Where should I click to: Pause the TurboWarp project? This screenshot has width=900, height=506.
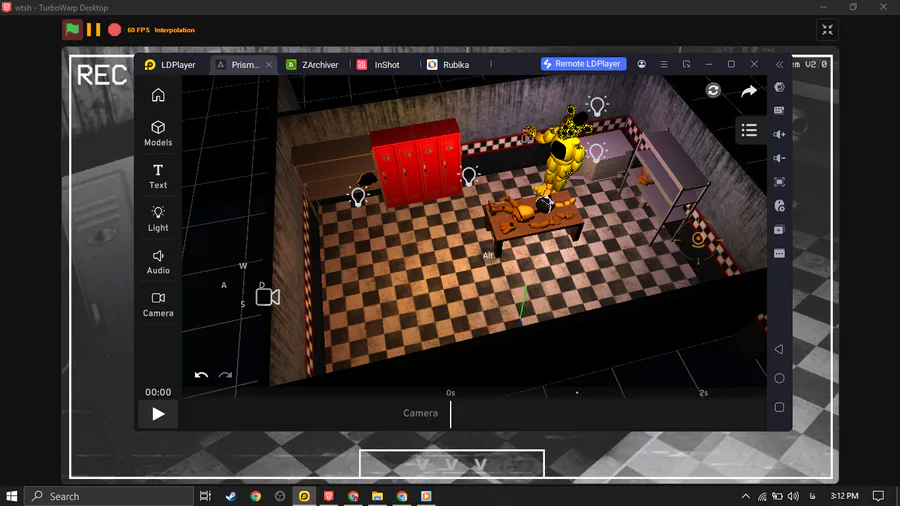coord(94,29)
